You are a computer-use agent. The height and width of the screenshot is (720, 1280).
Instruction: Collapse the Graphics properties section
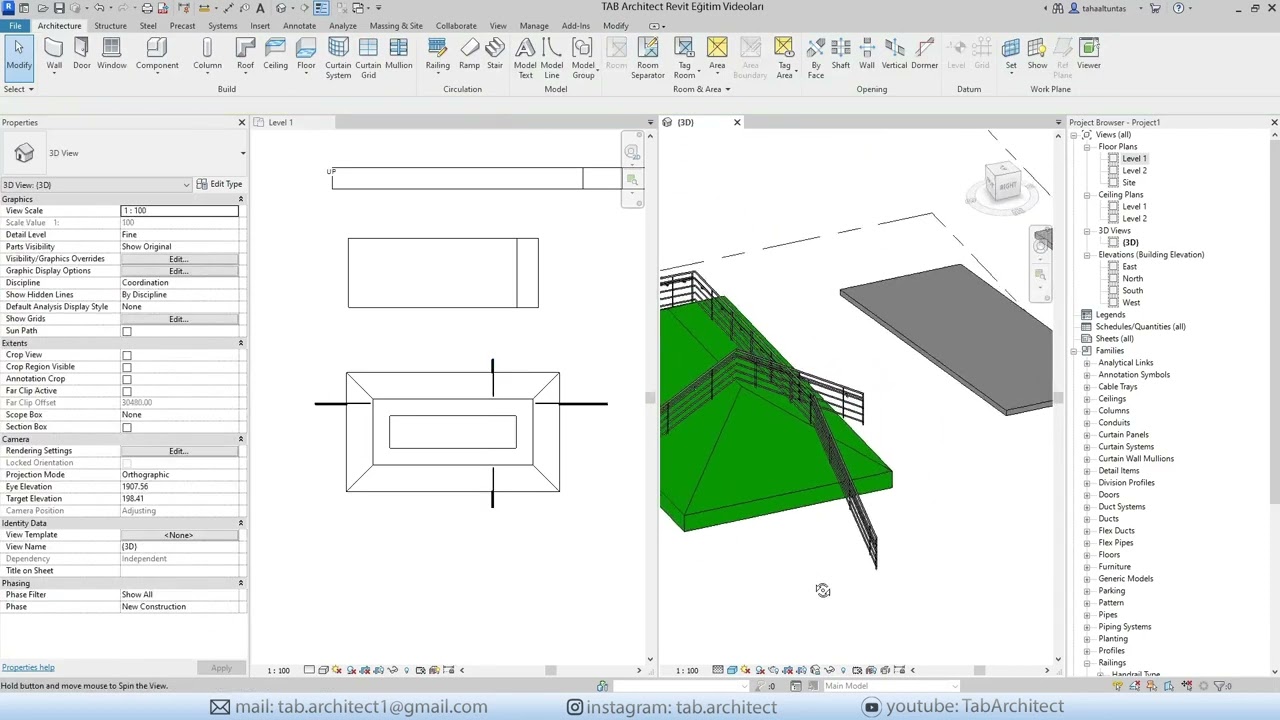tap(241, 199)
